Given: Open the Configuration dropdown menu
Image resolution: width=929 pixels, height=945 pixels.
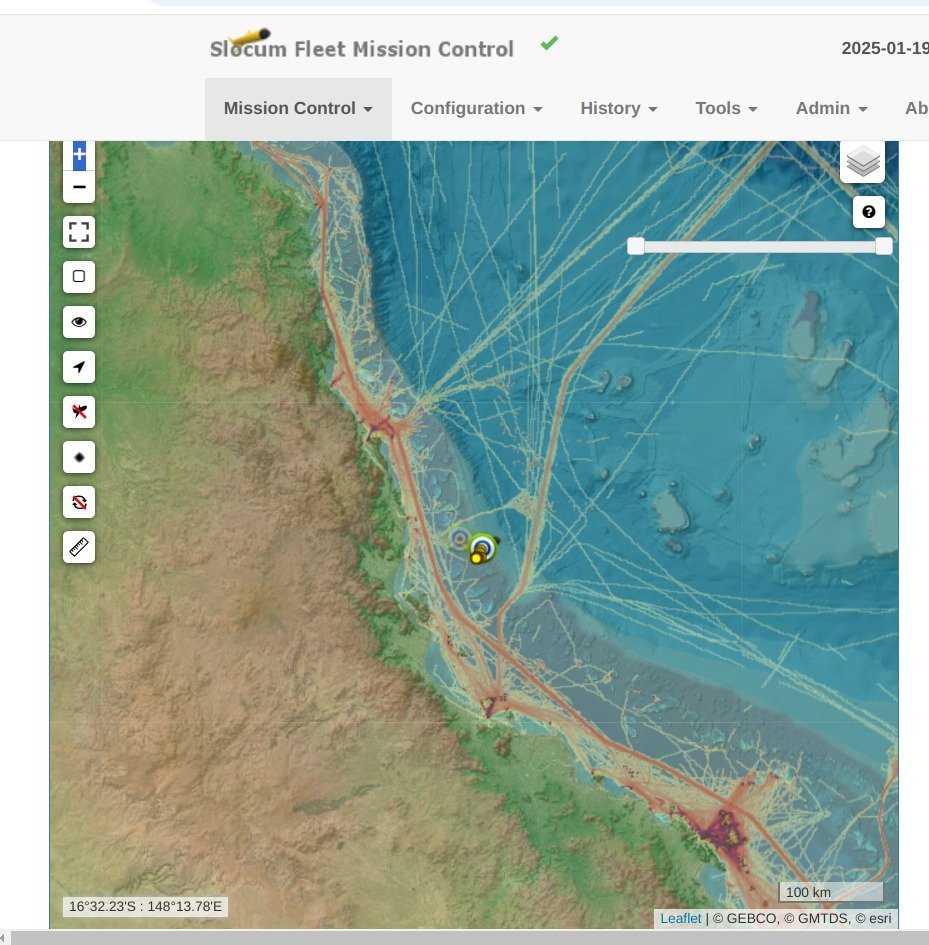Looking at the screenshot, I should 477,108.
